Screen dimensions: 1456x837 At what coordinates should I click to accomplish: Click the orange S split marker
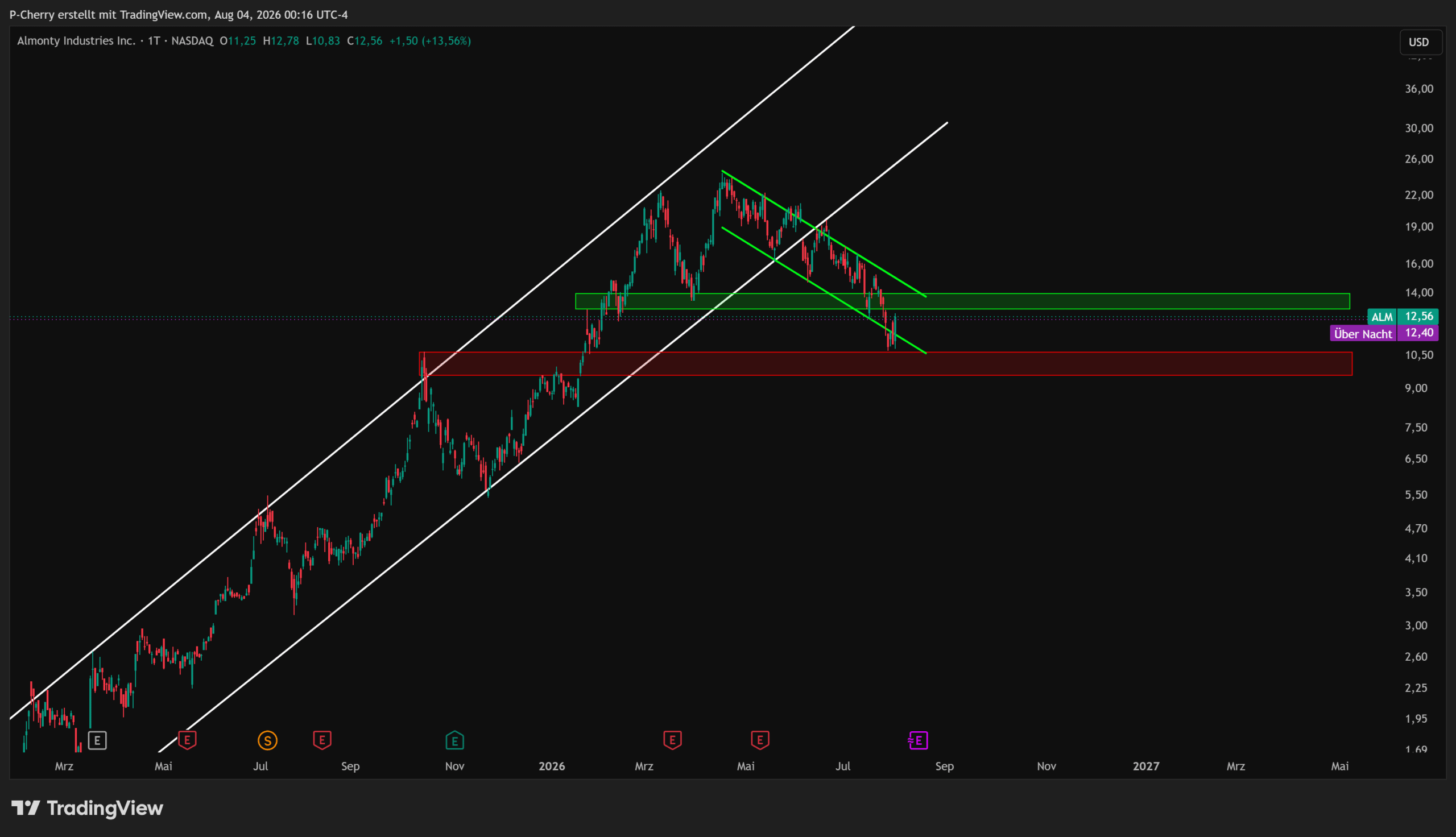267,740
